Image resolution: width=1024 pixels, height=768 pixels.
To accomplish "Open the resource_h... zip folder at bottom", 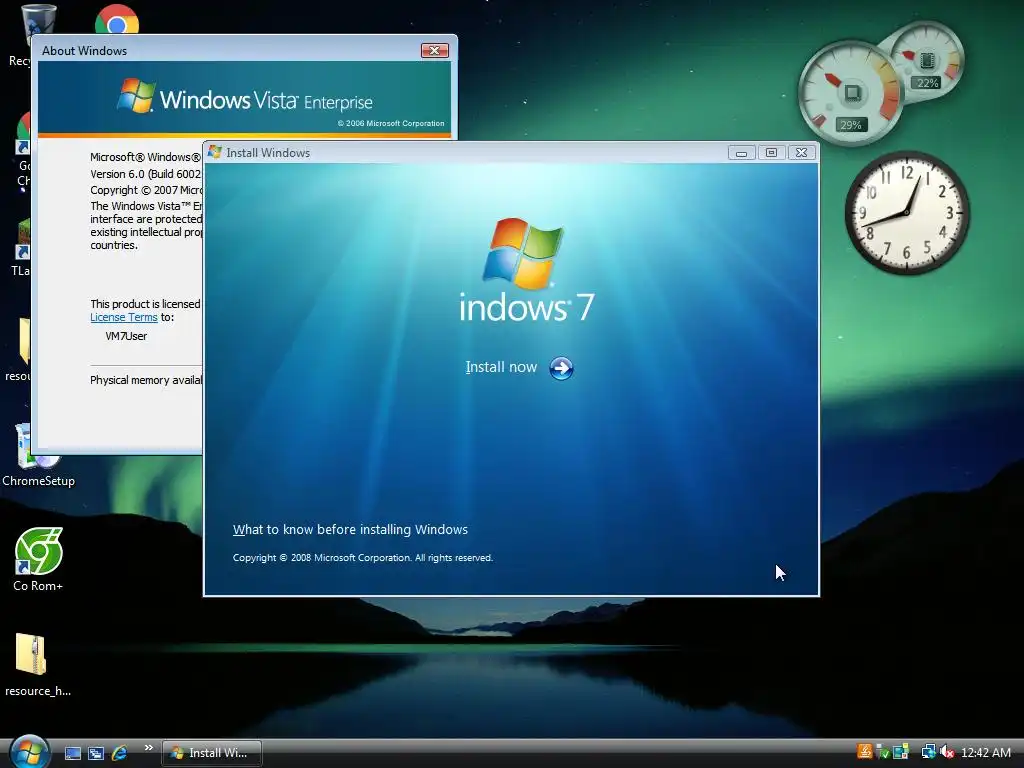I will click(x=37, y=665).
